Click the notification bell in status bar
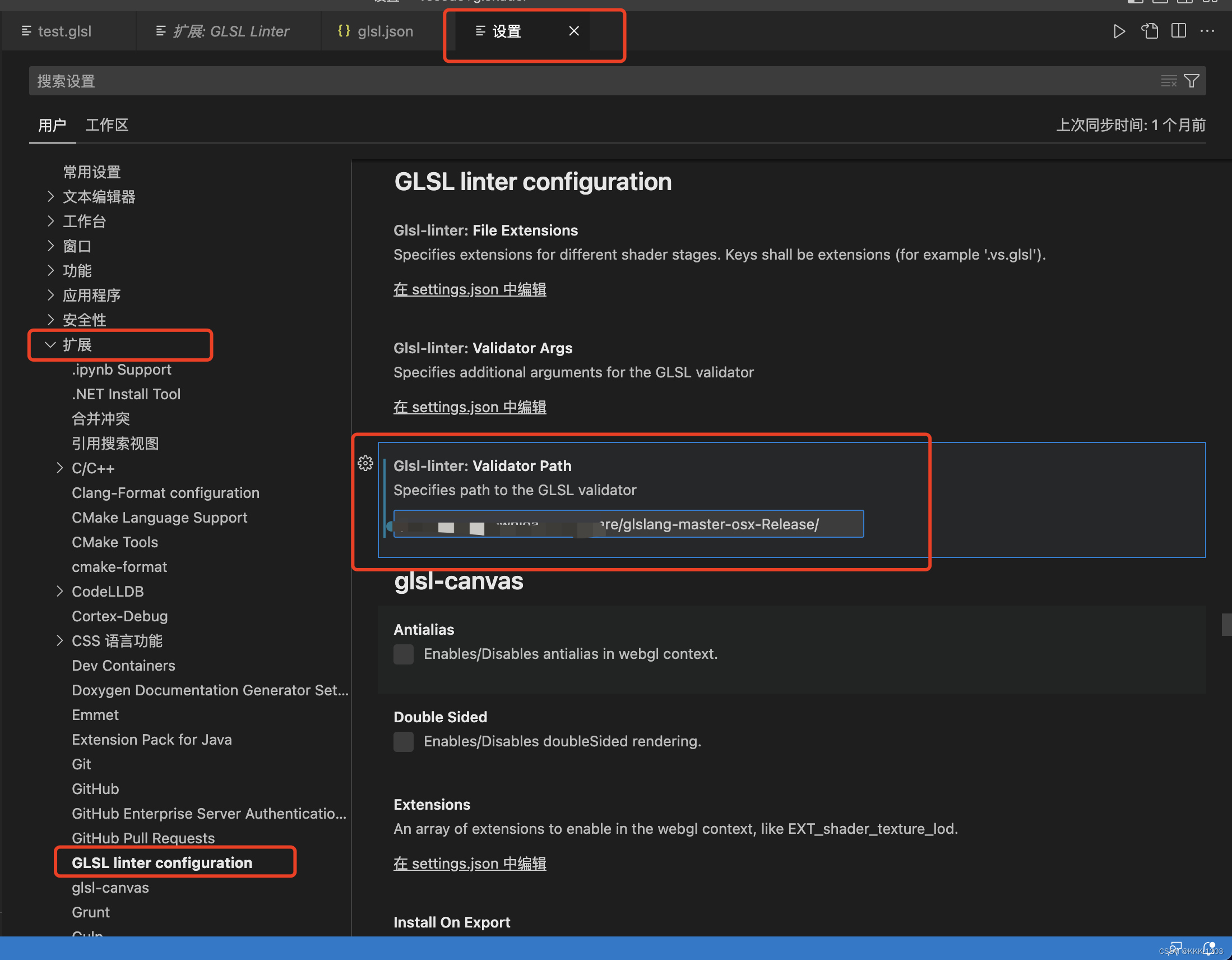The image size is (1232, 960). pyautogui.click(x=1208, y=948)
